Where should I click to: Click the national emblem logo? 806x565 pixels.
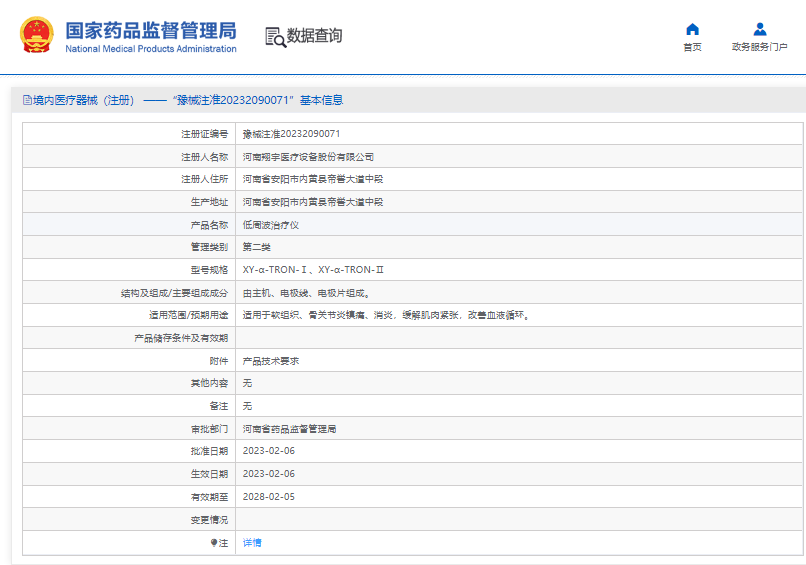point(36,35)
